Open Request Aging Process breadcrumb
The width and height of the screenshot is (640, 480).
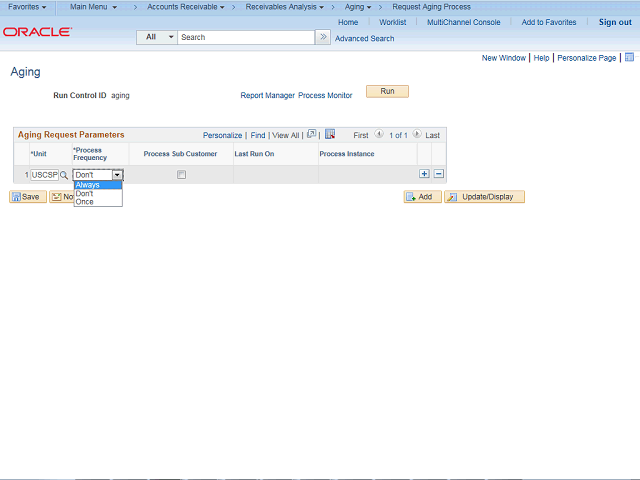coord(431,7)
